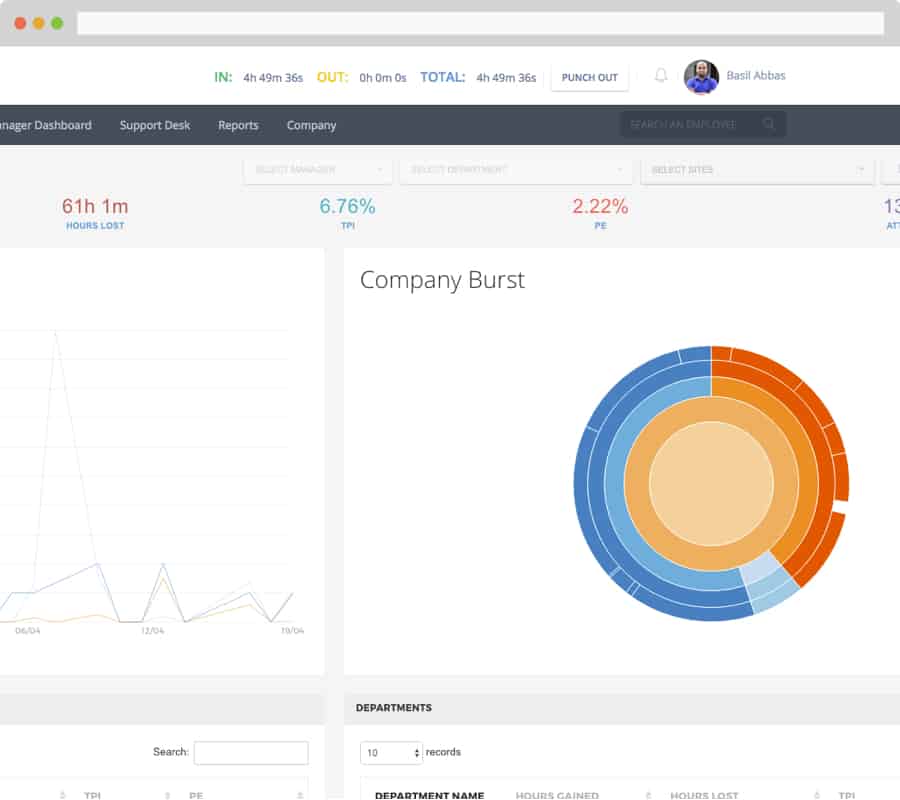
Task: Expand the Select Sites filter
Action: click(757, 170)
